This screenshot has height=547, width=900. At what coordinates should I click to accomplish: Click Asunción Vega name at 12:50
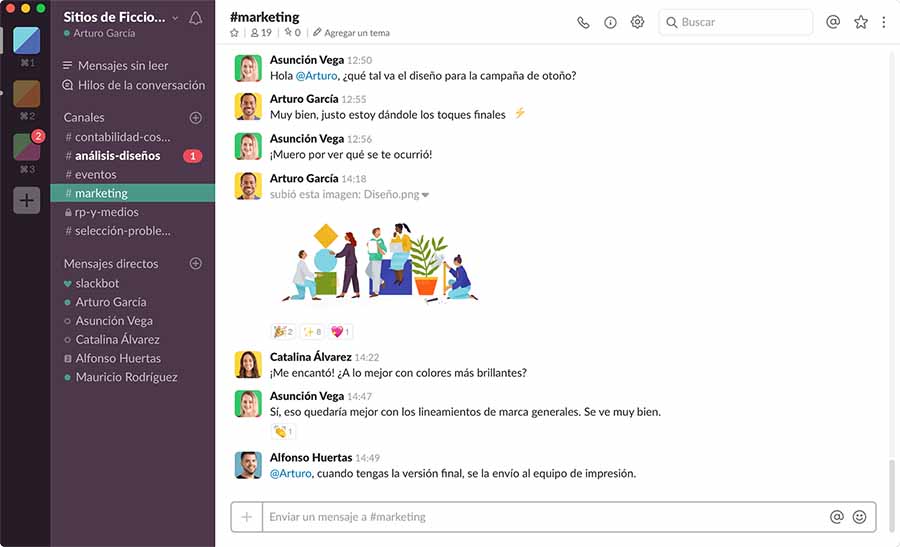coord(307,60)
